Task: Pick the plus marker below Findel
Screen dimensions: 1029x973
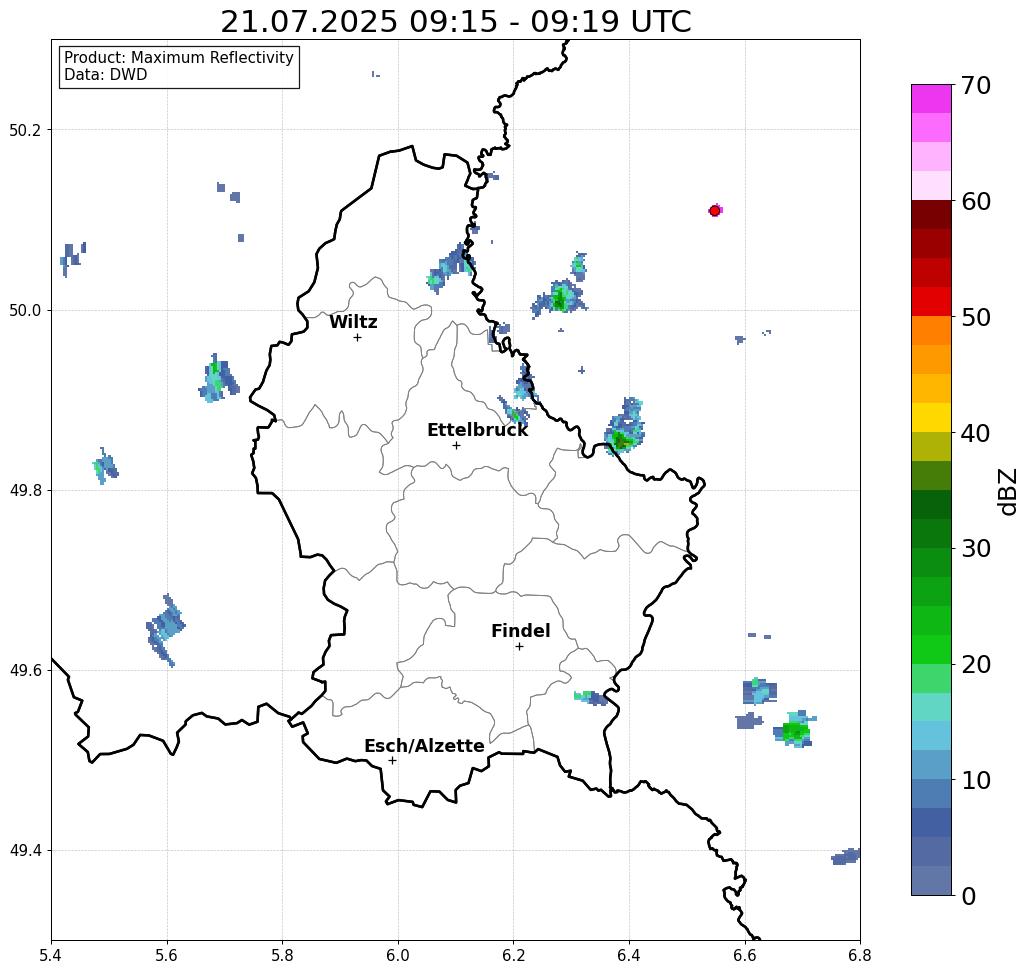Action: click(519, 646)
